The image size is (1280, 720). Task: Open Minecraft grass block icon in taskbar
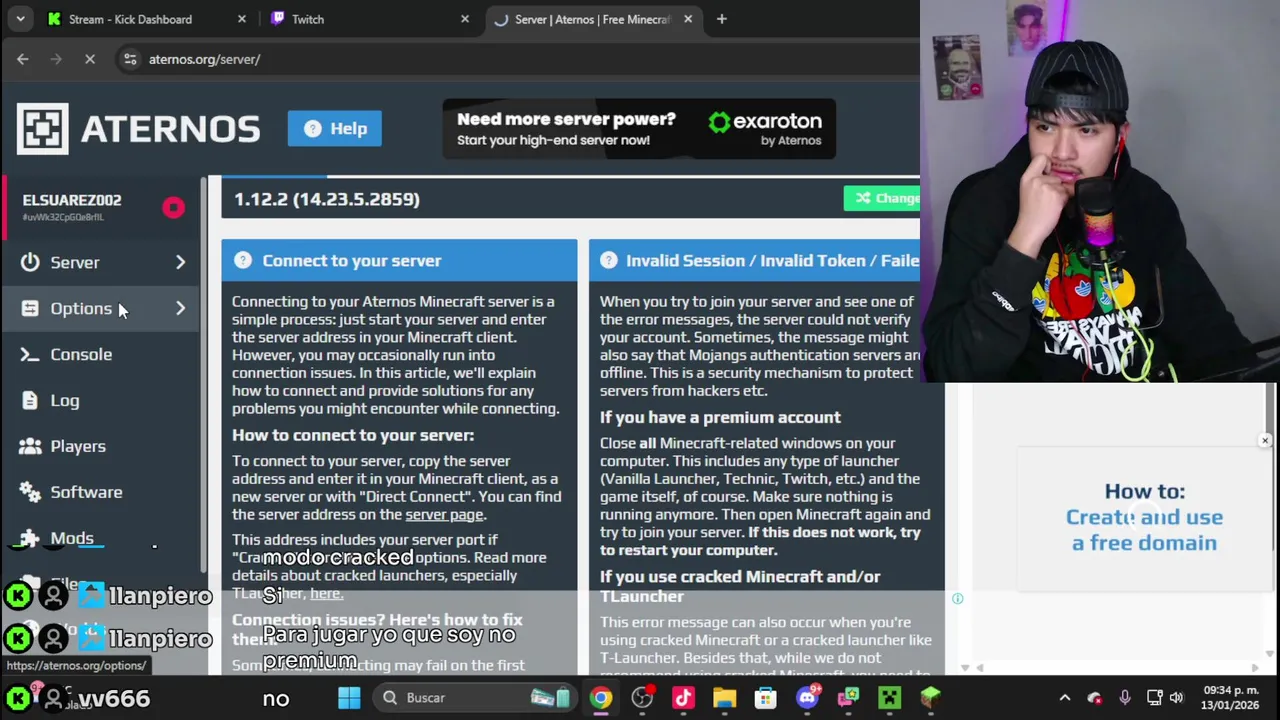(930, 697)
